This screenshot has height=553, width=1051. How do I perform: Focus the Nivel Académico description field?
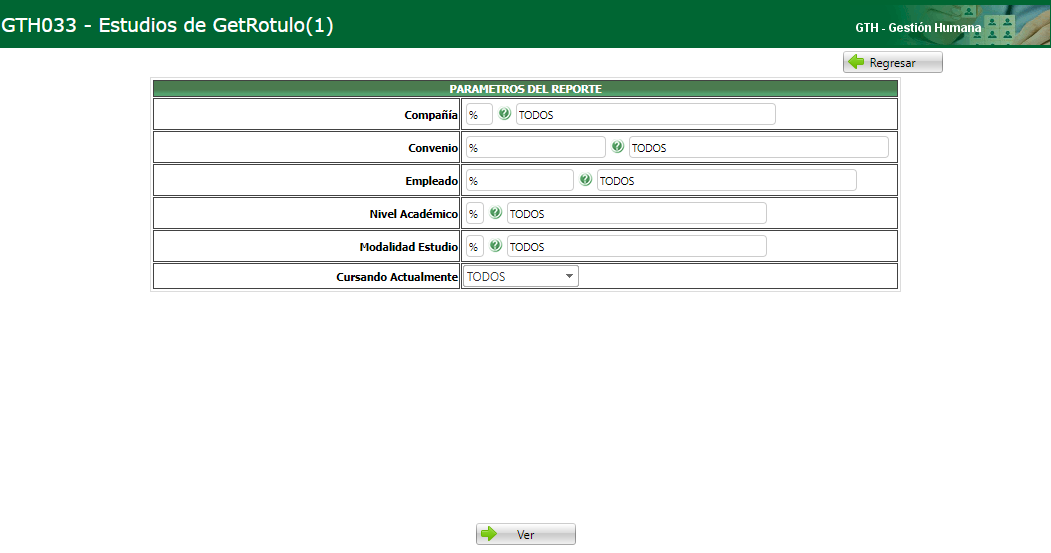tap(637, 213)
